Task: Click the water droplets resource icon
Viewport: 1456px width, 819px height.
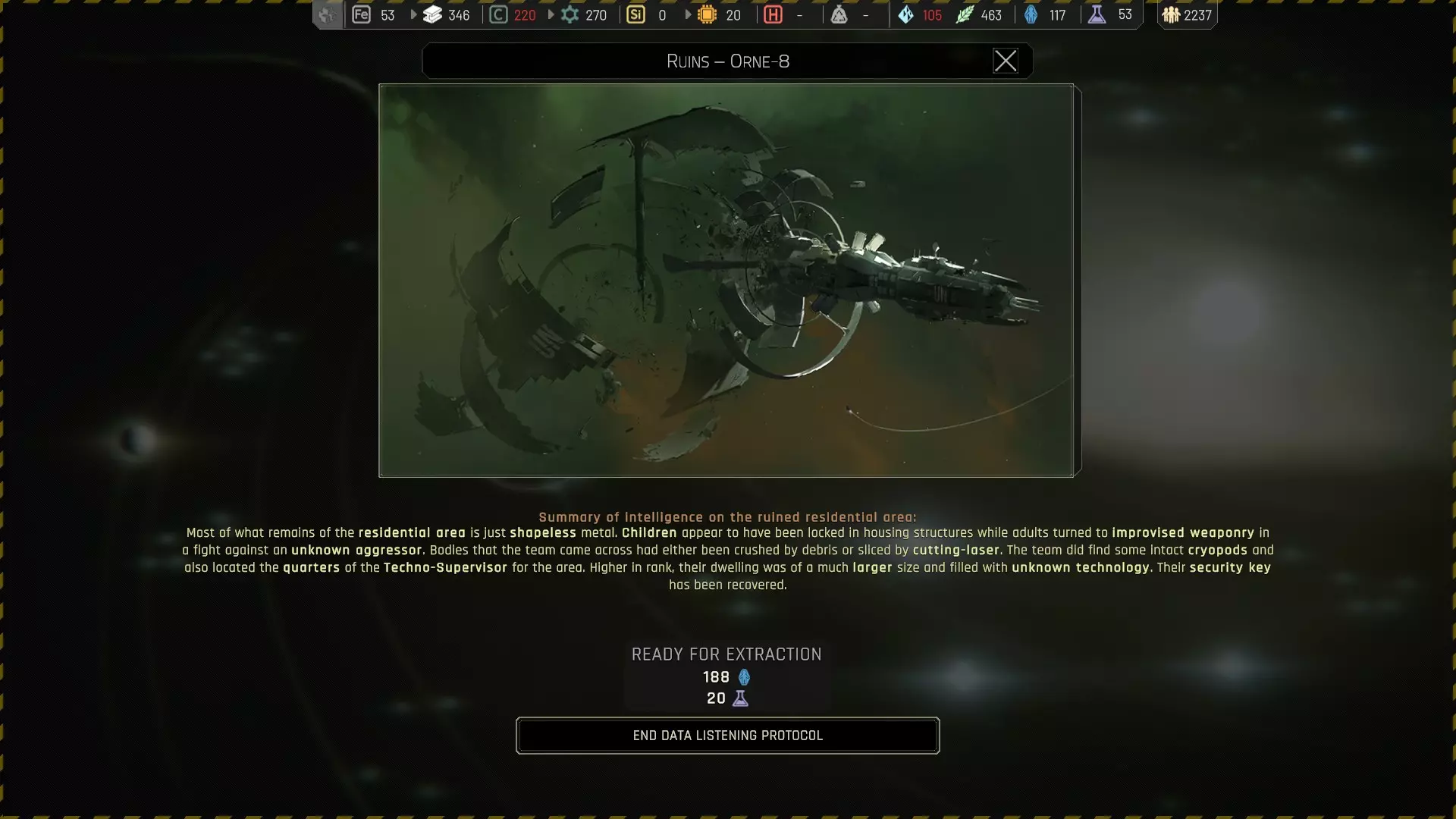Action: (x=905, y=14)
